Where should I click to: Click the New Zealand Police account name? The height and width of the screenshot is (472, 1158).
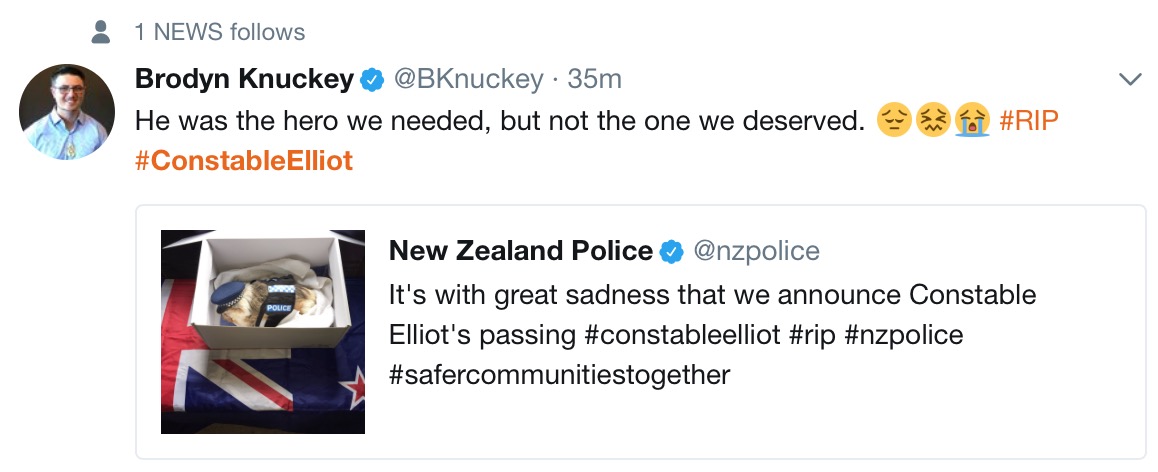pyautogui.click(x=520, y=251)
